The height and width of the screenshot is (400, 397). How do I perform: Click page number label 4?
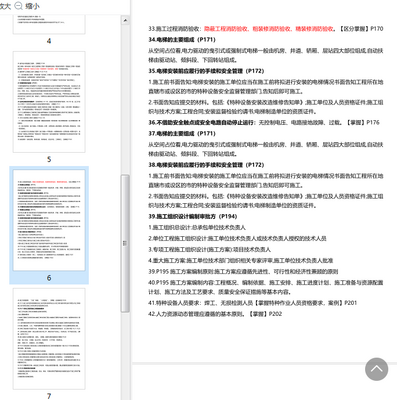coord(49,41)
